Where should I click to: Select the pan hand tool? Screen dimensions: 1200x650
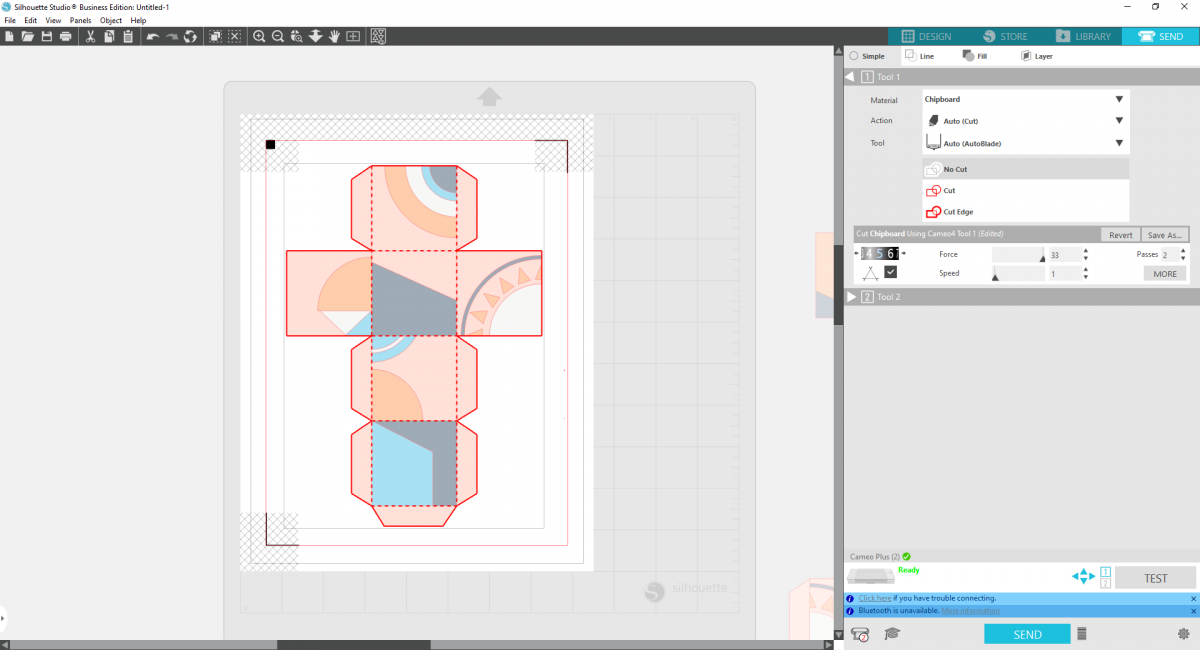point(334,36)
